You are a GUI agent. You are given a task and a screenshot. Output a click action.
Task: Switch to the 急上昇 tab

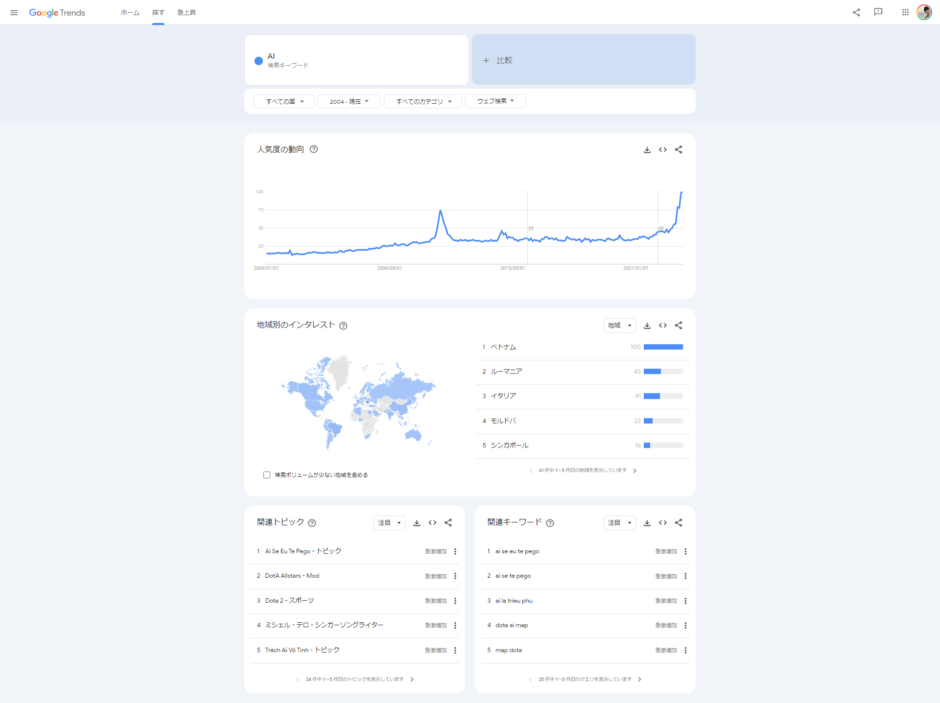[186, 13]
